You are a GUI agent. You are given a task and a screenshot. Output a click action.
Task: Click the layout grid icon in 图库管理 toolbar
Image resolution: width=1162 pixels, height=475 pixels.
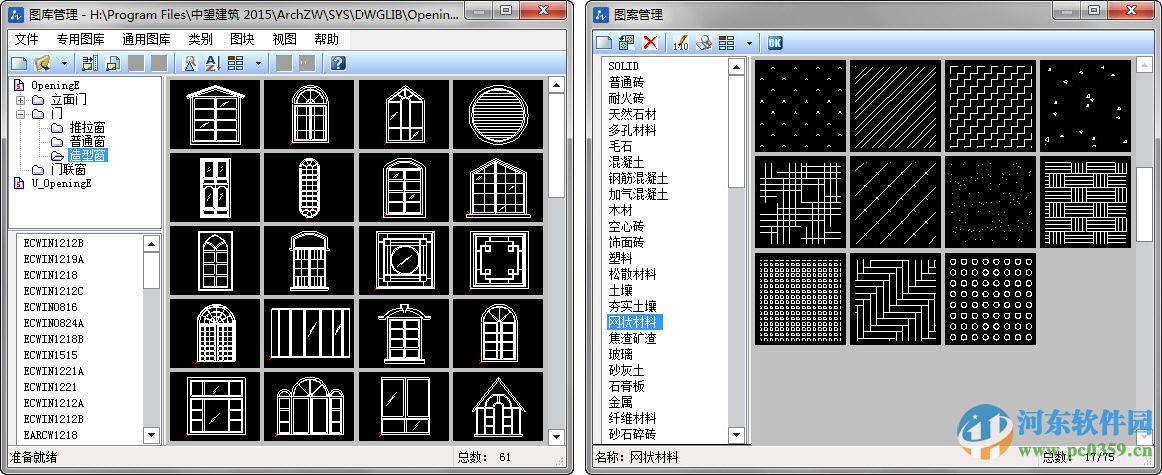coord(236,63)
